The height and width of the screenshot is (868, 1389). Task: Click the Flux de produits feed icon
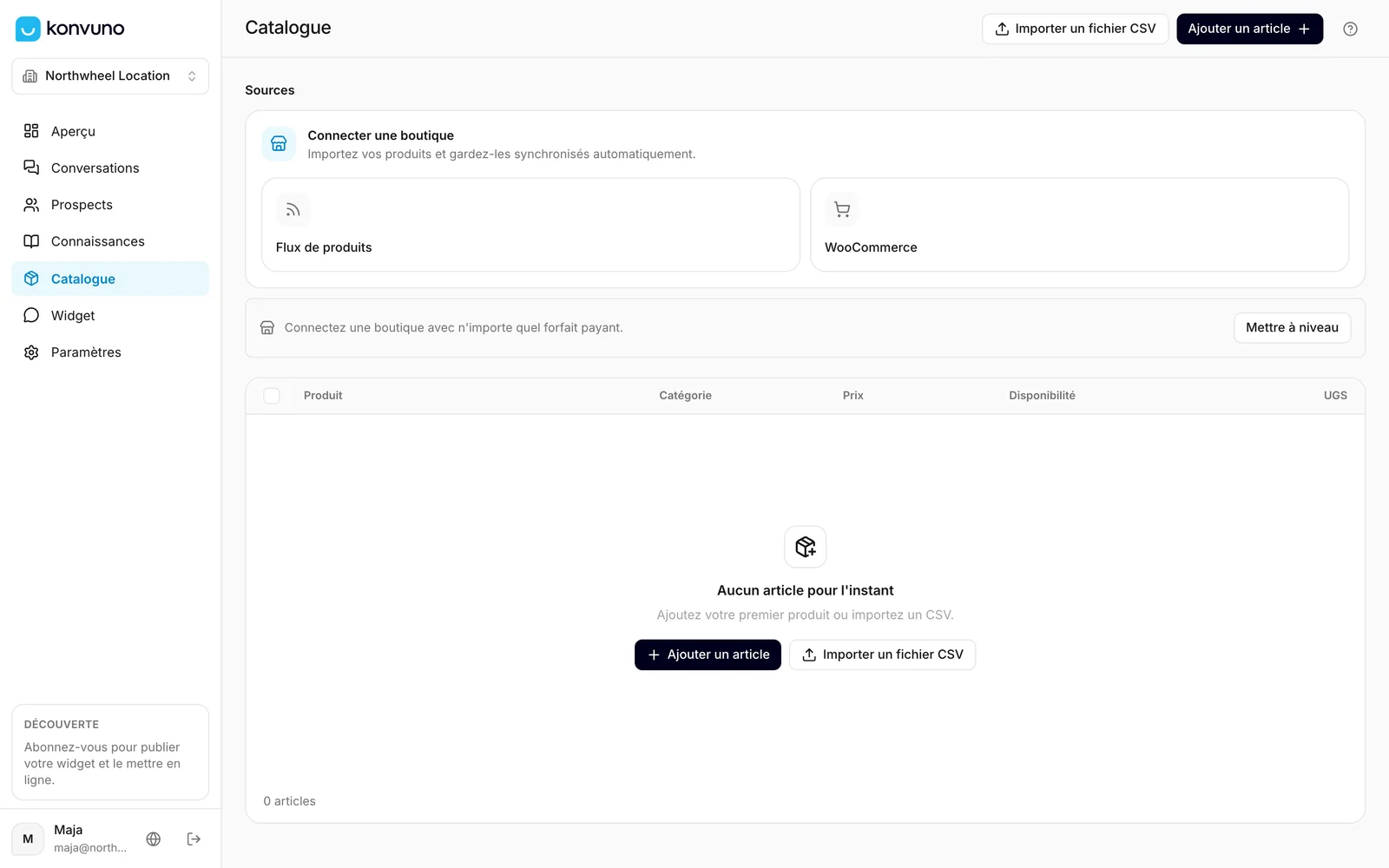click(x=293, y=210)
